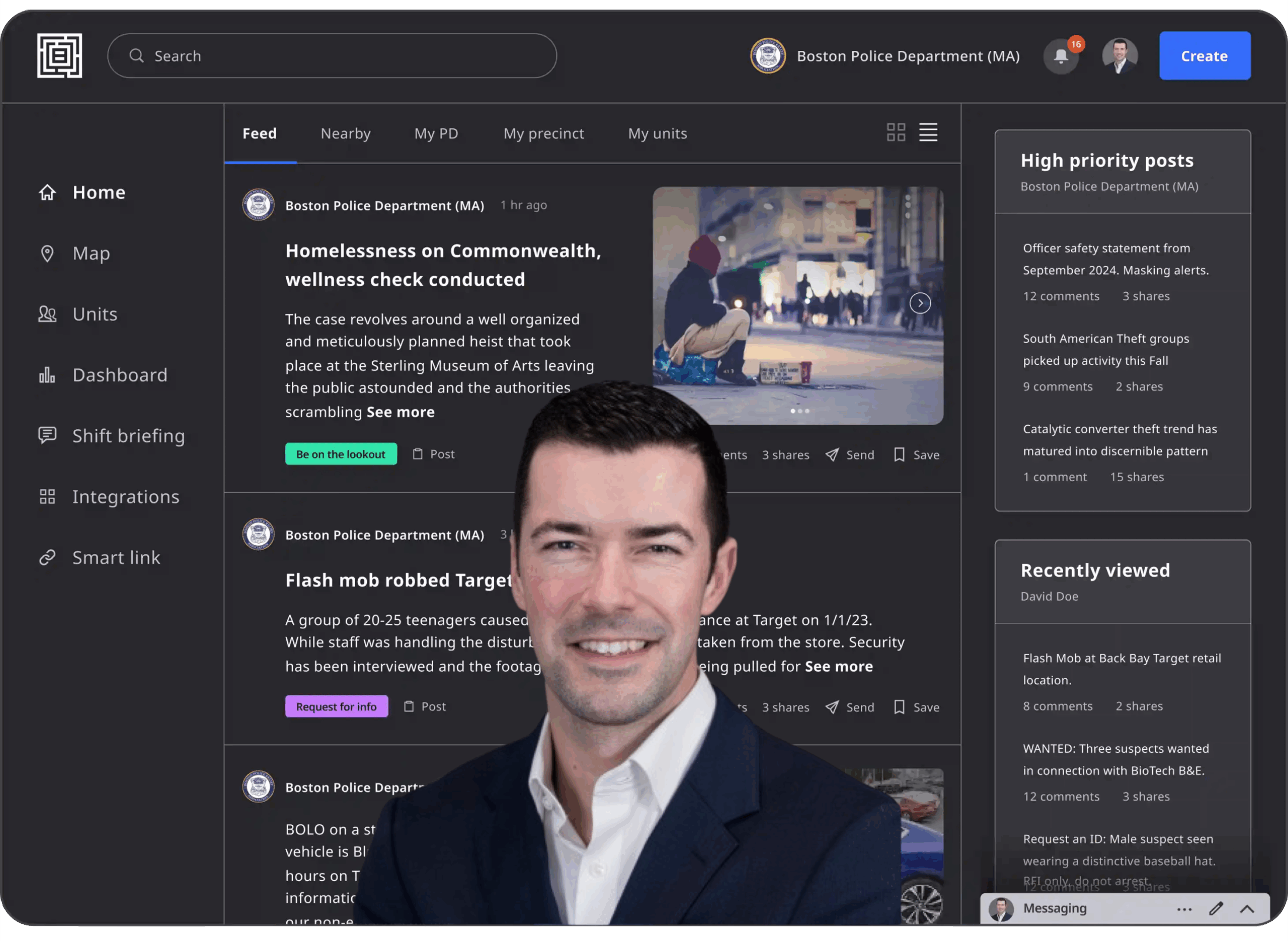Select the My units tab
This screenshot has width=1288, height=941.
click(658, 134)
